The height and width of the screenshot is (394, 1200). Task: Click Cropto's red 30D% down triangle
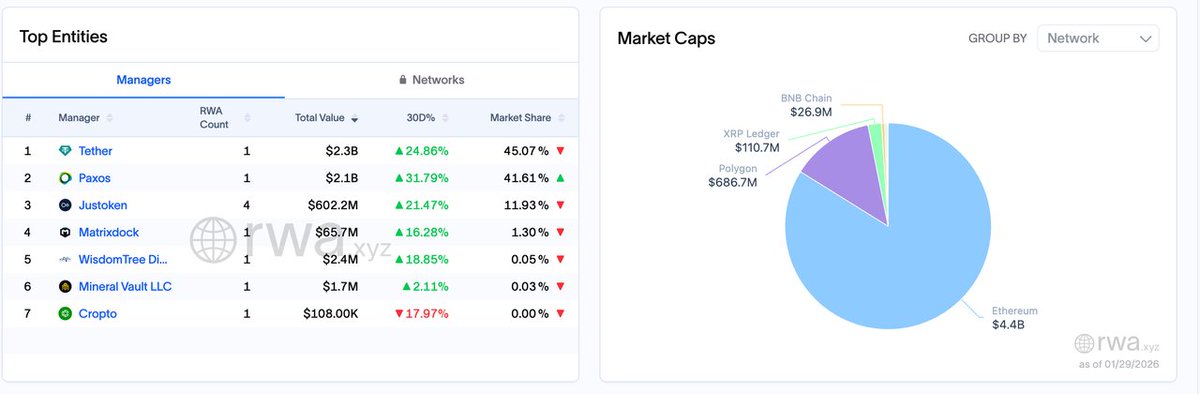pos(398,313)
